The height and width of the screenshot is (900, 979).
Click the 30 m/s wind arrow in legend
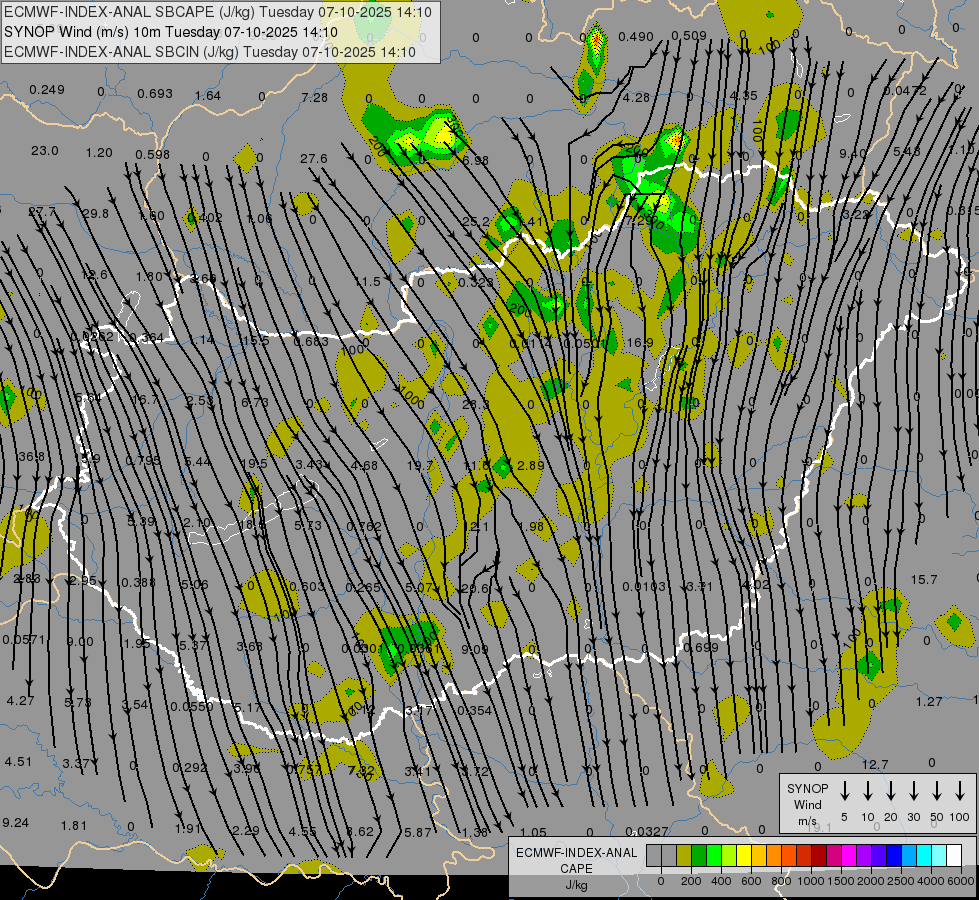pyautogui.click(x=913, y=791)
